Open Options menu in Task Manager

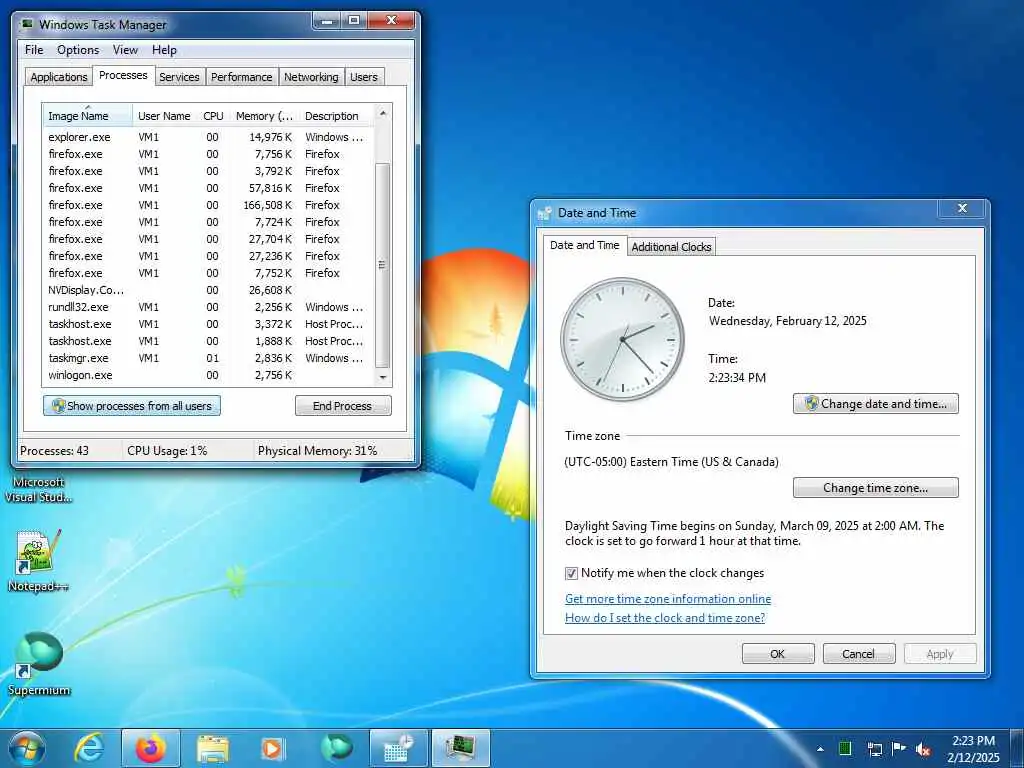coord(78,50)
